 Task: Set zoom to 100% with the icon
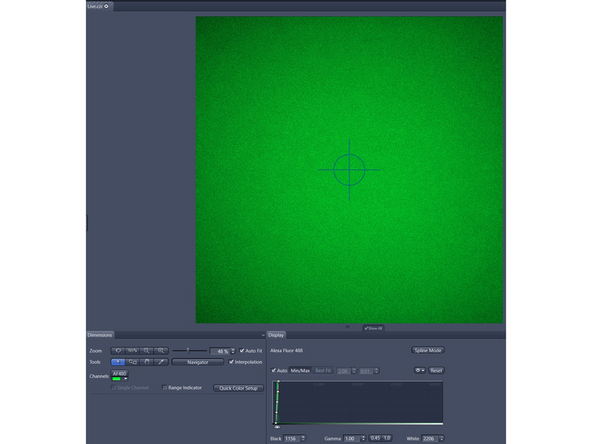133,351
